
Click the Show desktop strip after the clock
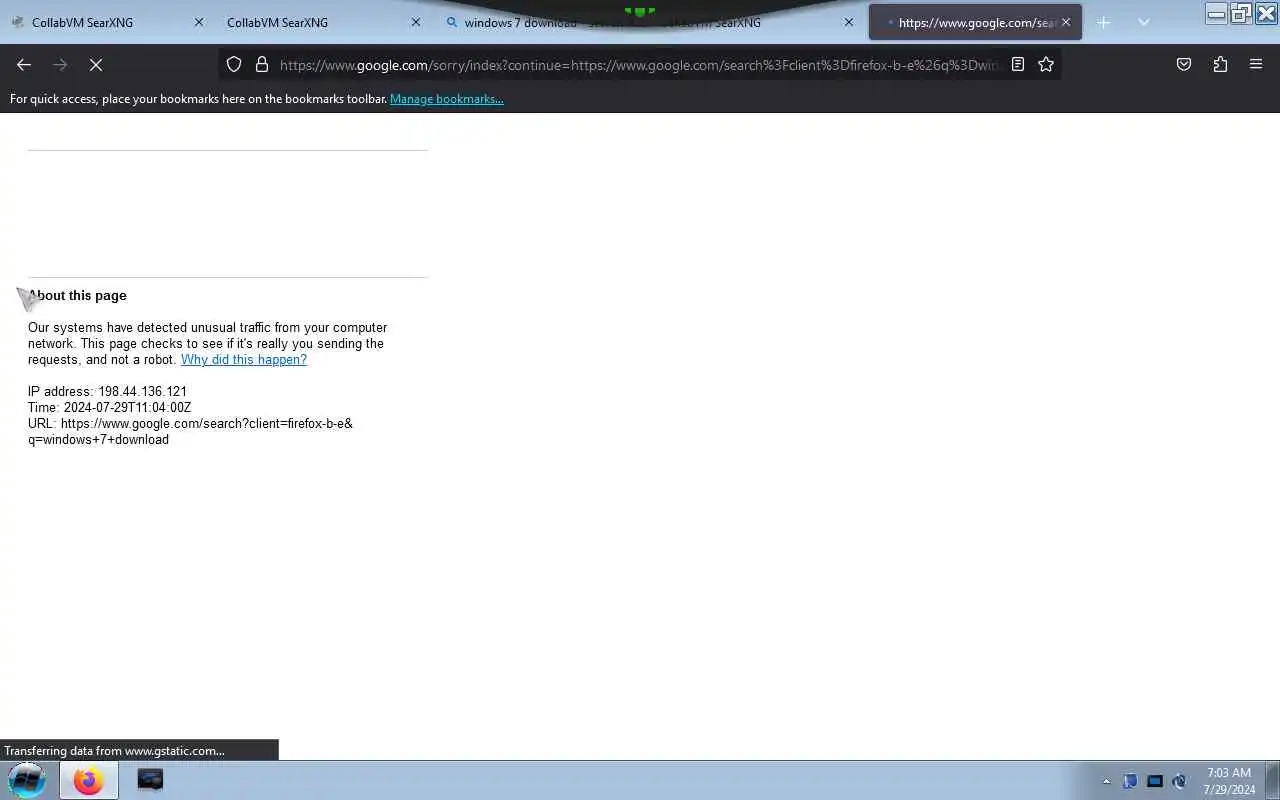coord(1272,780)
